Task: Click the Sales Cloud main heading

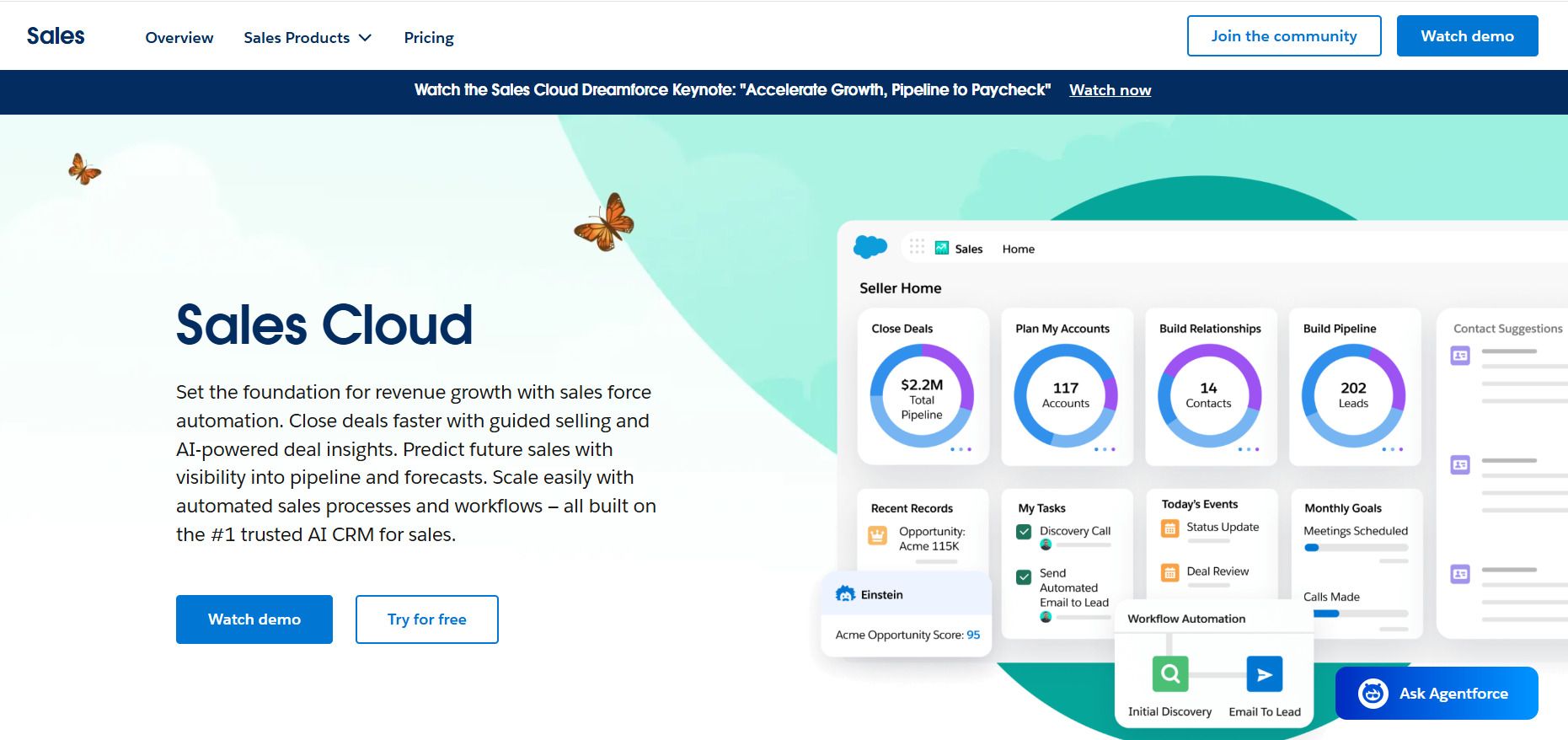Action: pyautogui.click(x=324, y=325)
